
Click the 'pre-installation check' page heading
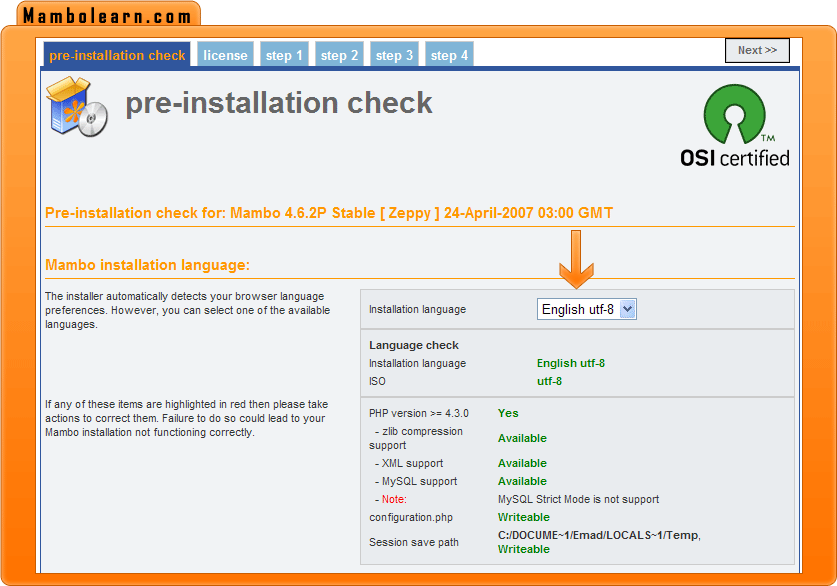coord(279,103)
